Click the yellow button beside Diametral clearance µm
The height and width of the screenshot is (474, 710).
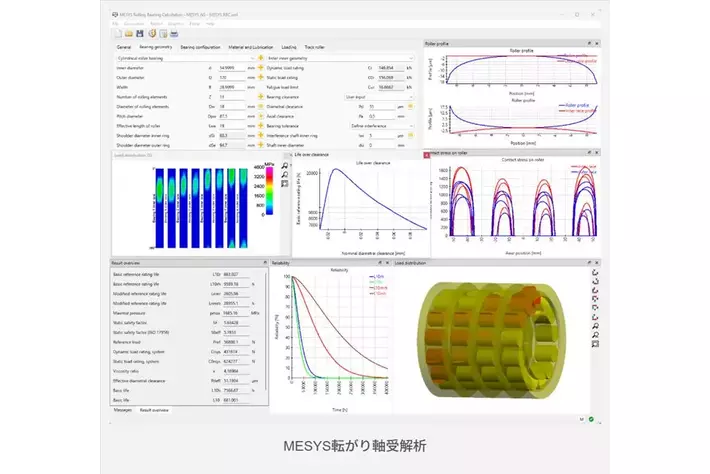[x=410, y=106]
